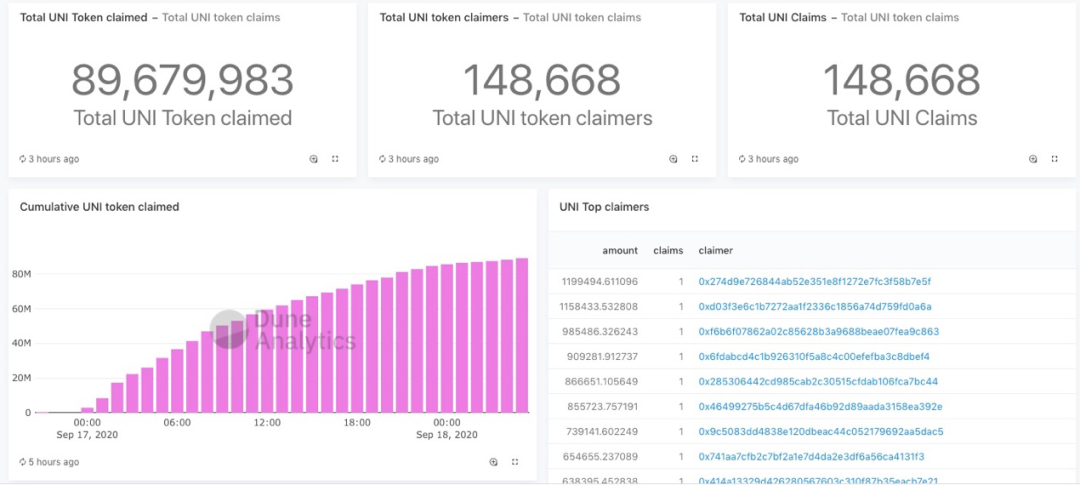Click refresh icon beside '5 hours ago'

(x=23, y=462)
